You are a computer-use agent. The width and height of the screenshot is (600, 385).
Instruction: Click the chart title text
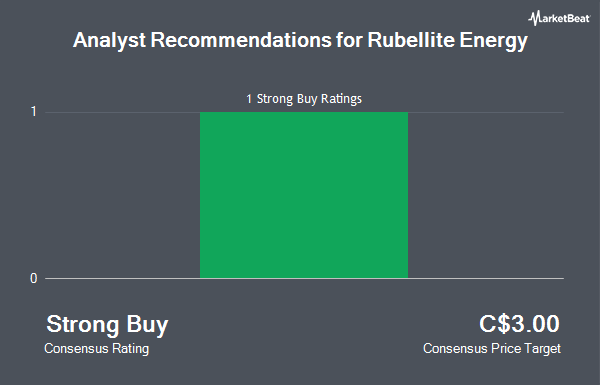click(x=300, y=40)
